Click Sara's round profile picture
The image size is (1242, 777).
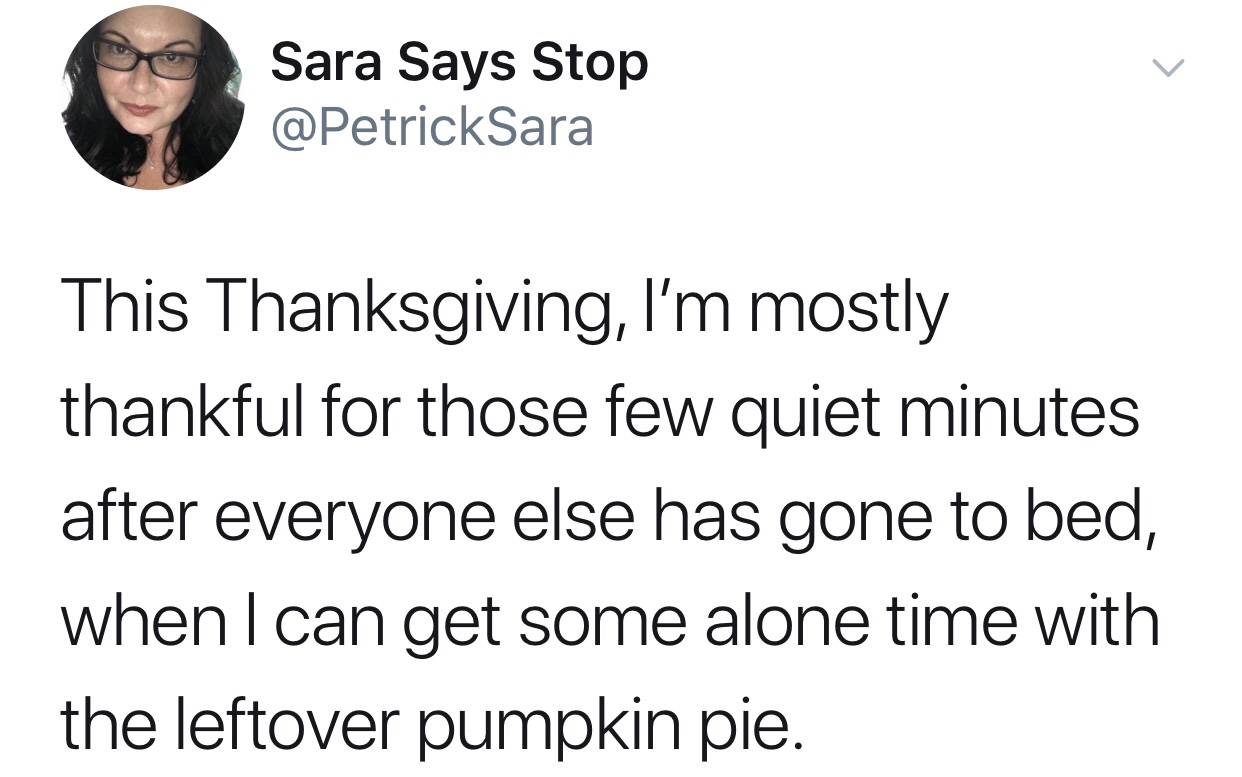click(152, 98)
